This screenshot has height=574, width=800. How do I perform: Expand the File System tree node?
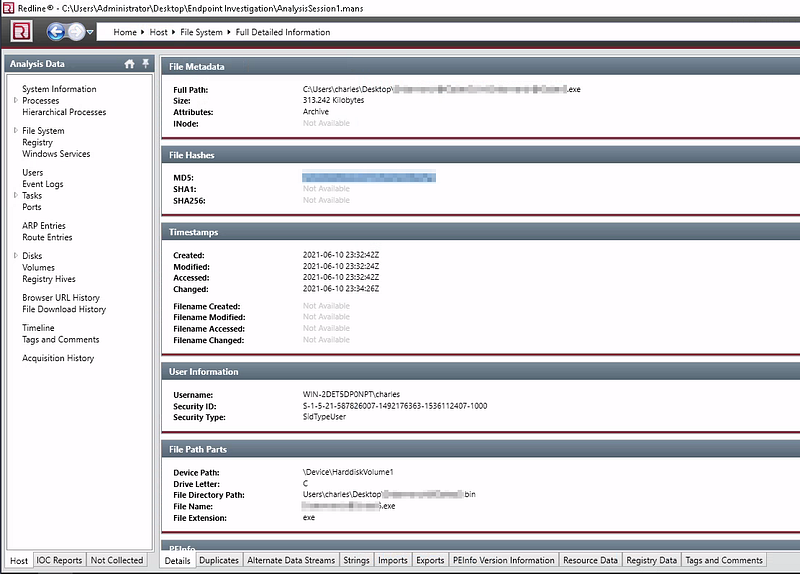point(16,131)
